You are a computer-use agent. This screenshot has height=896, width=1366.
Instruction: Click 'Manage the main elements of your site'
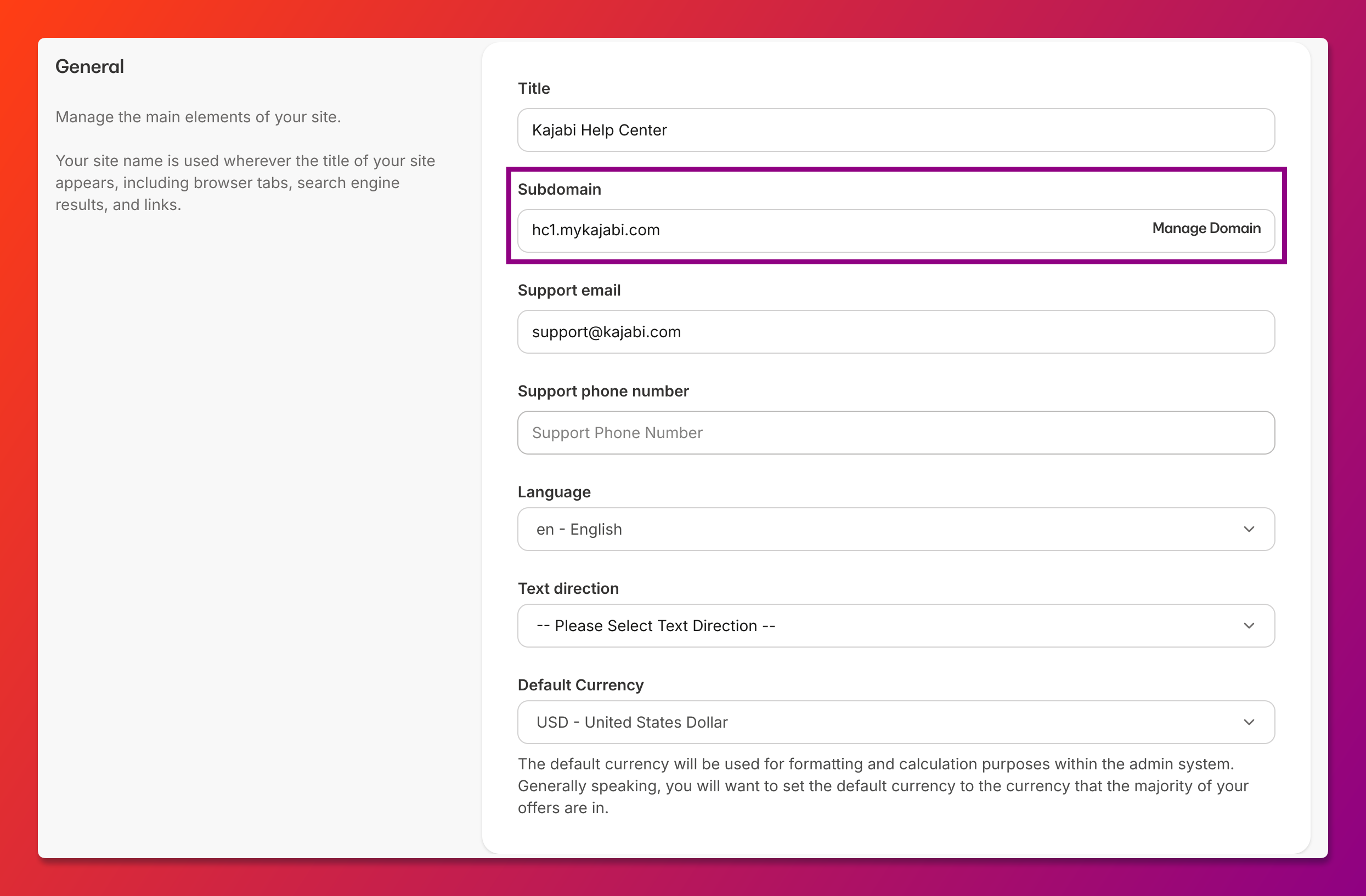198,117
